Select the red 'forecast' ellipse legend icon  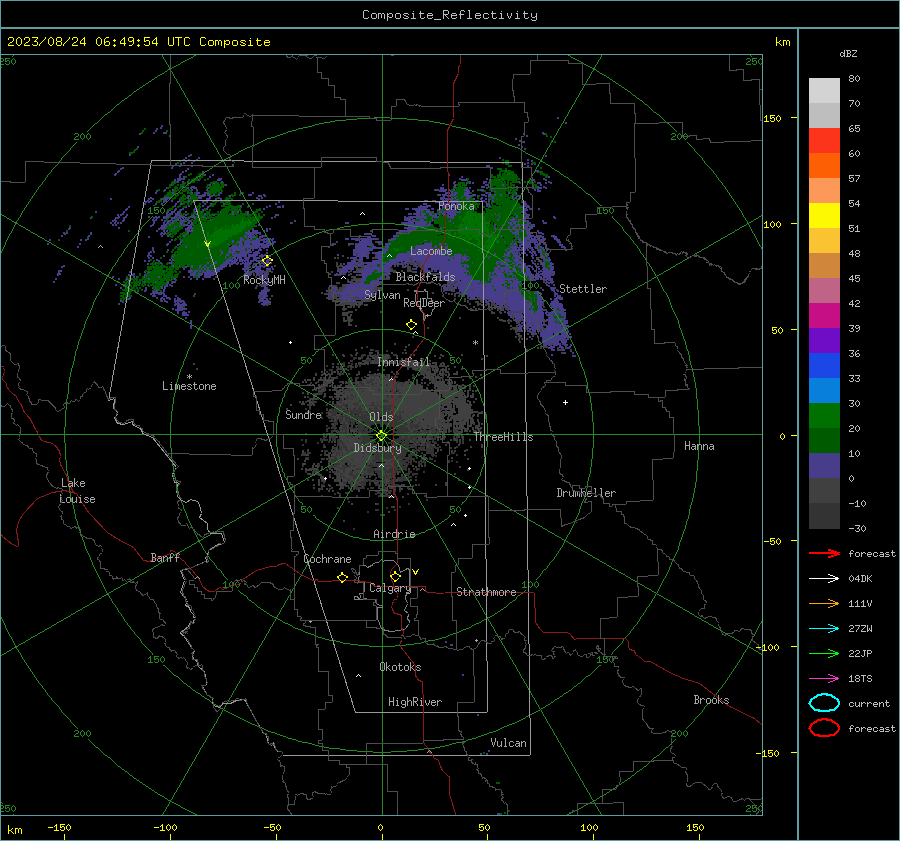[824, 728]
